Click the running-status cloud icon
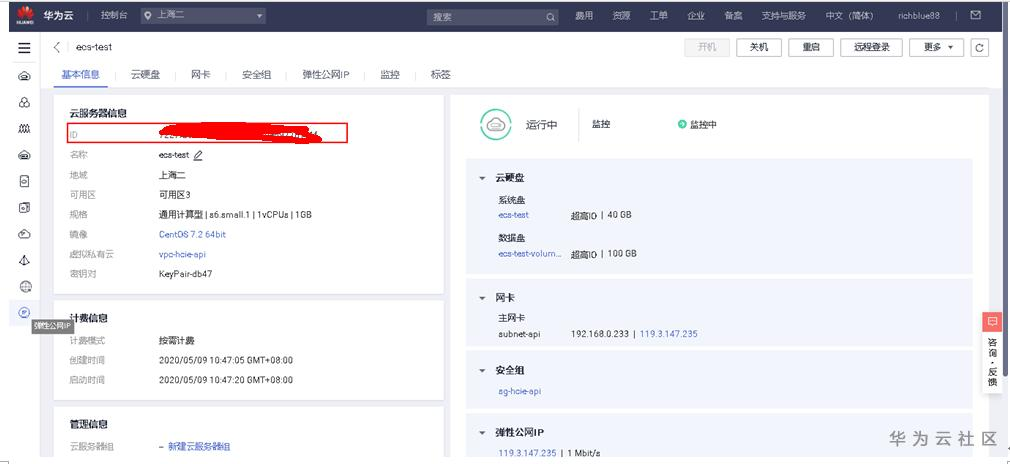Screen dimensions: 1010x464 coord(495,125)
